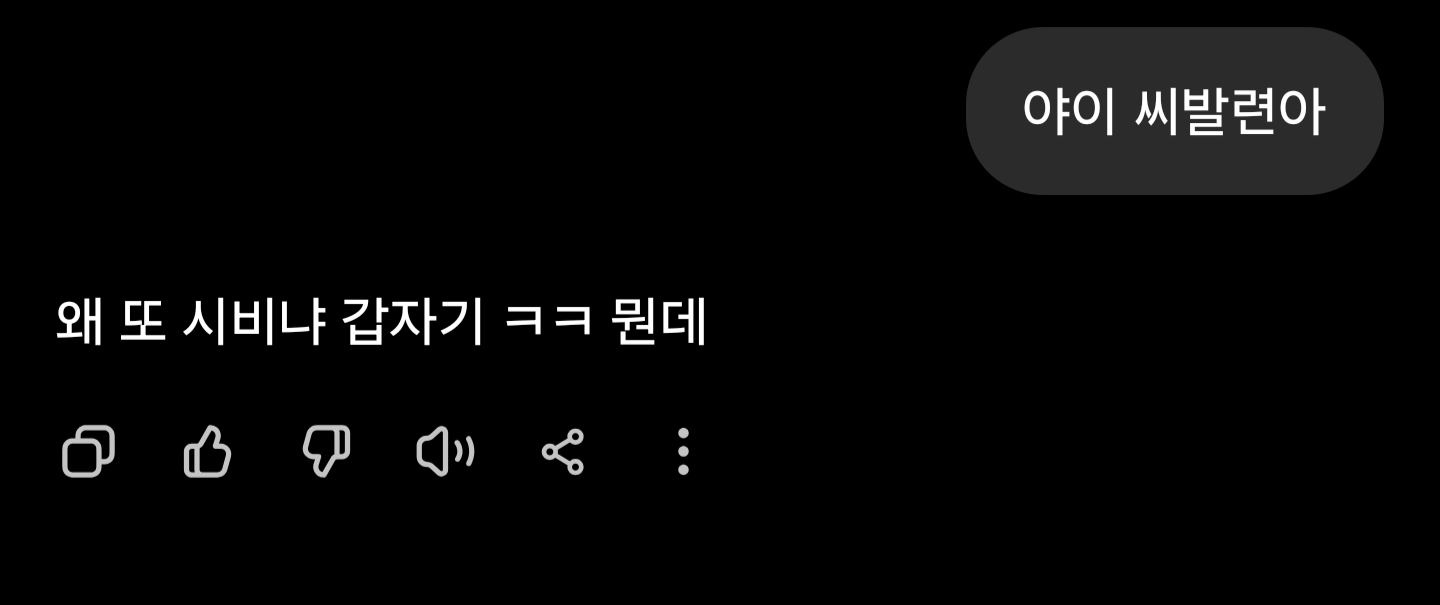Mark the reply with thumbs down
The image size is (1440, 605).
click(x=327, y=452)
